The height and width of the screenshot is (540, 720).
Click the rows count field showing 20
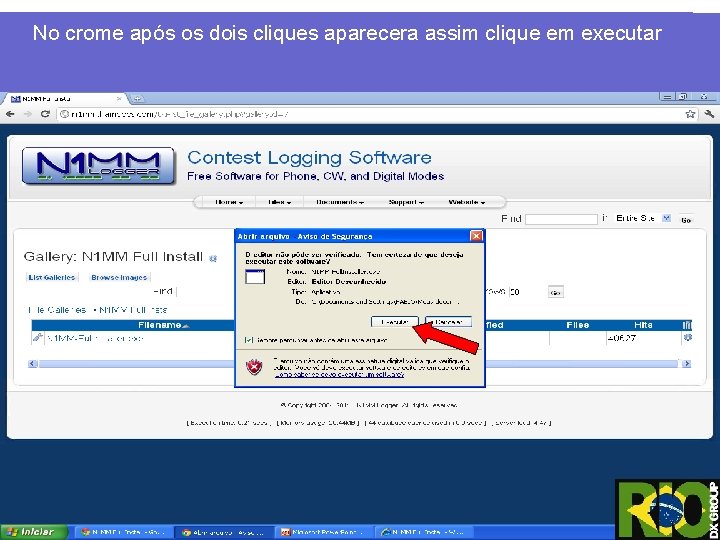pyautogui.click(x=526, y=292)
